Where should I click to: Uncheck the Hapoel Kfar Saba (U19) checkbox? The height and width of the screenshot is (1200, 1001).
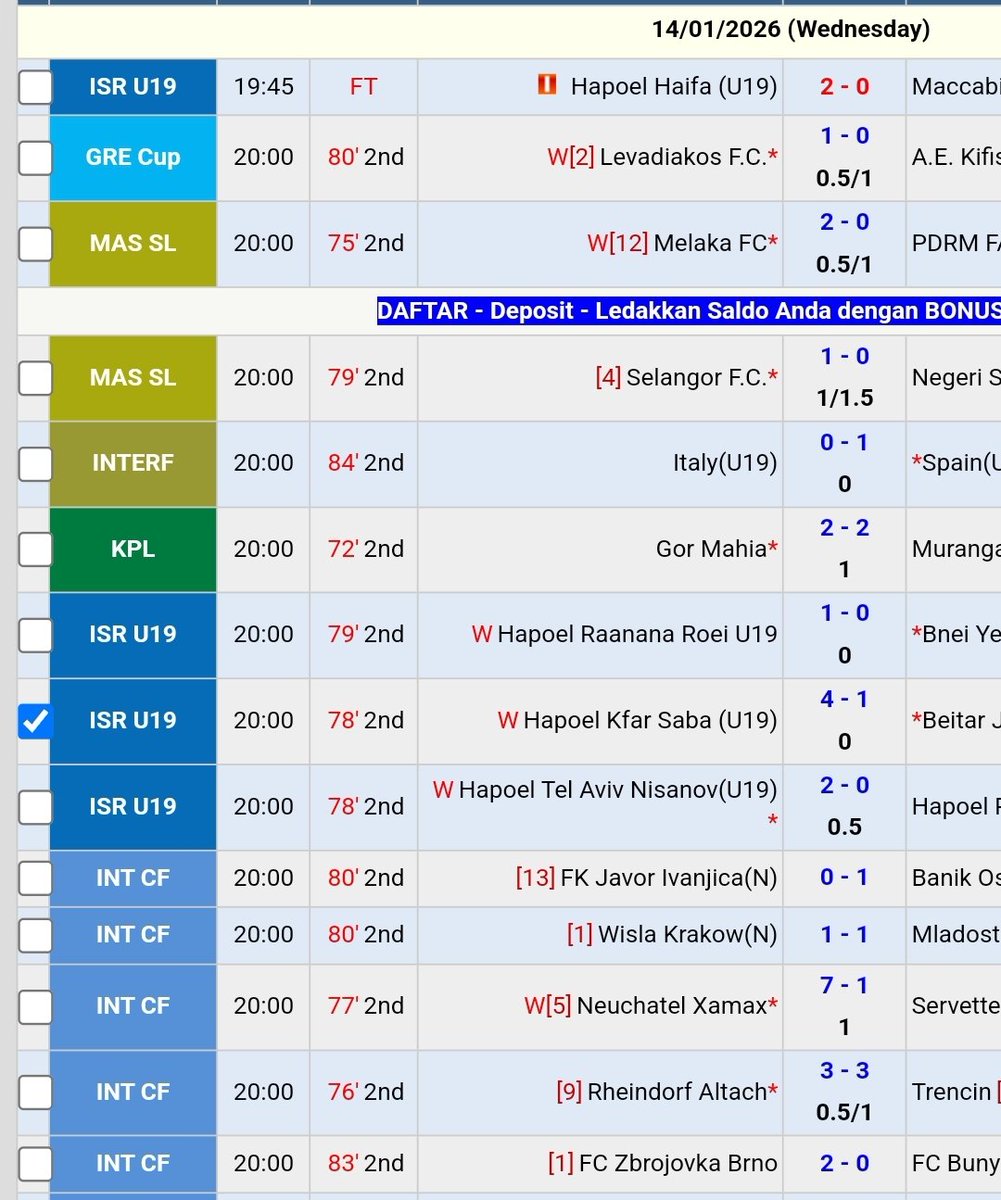tap(35, 720)
